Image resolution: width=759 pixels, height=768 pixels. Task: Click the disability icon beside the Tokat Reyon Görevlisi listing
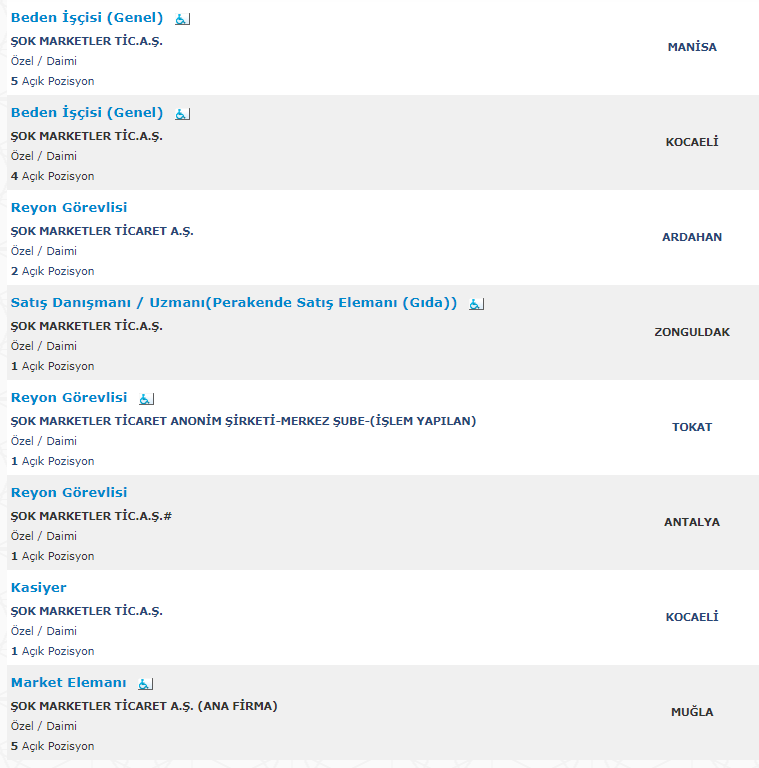click(x=146, y=399)
